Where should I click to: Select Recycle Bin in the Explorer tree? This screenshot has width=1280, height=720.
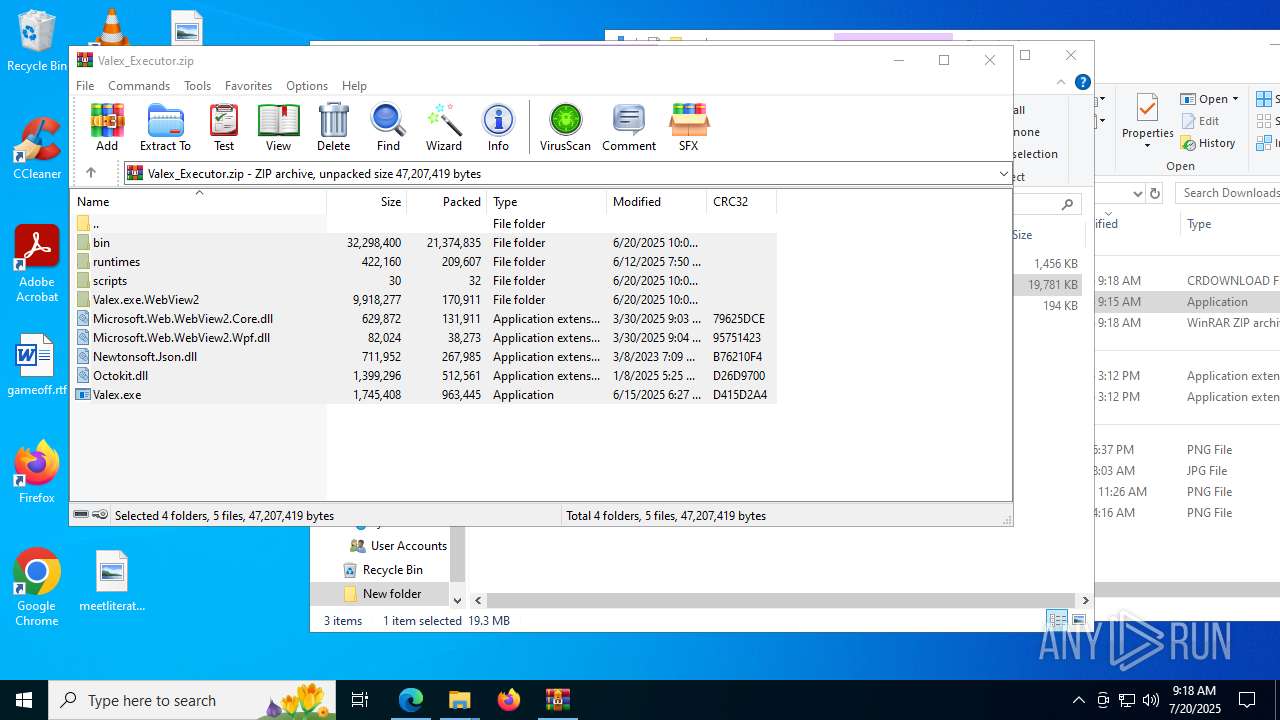pyautogui.click(x=382, y=569)
